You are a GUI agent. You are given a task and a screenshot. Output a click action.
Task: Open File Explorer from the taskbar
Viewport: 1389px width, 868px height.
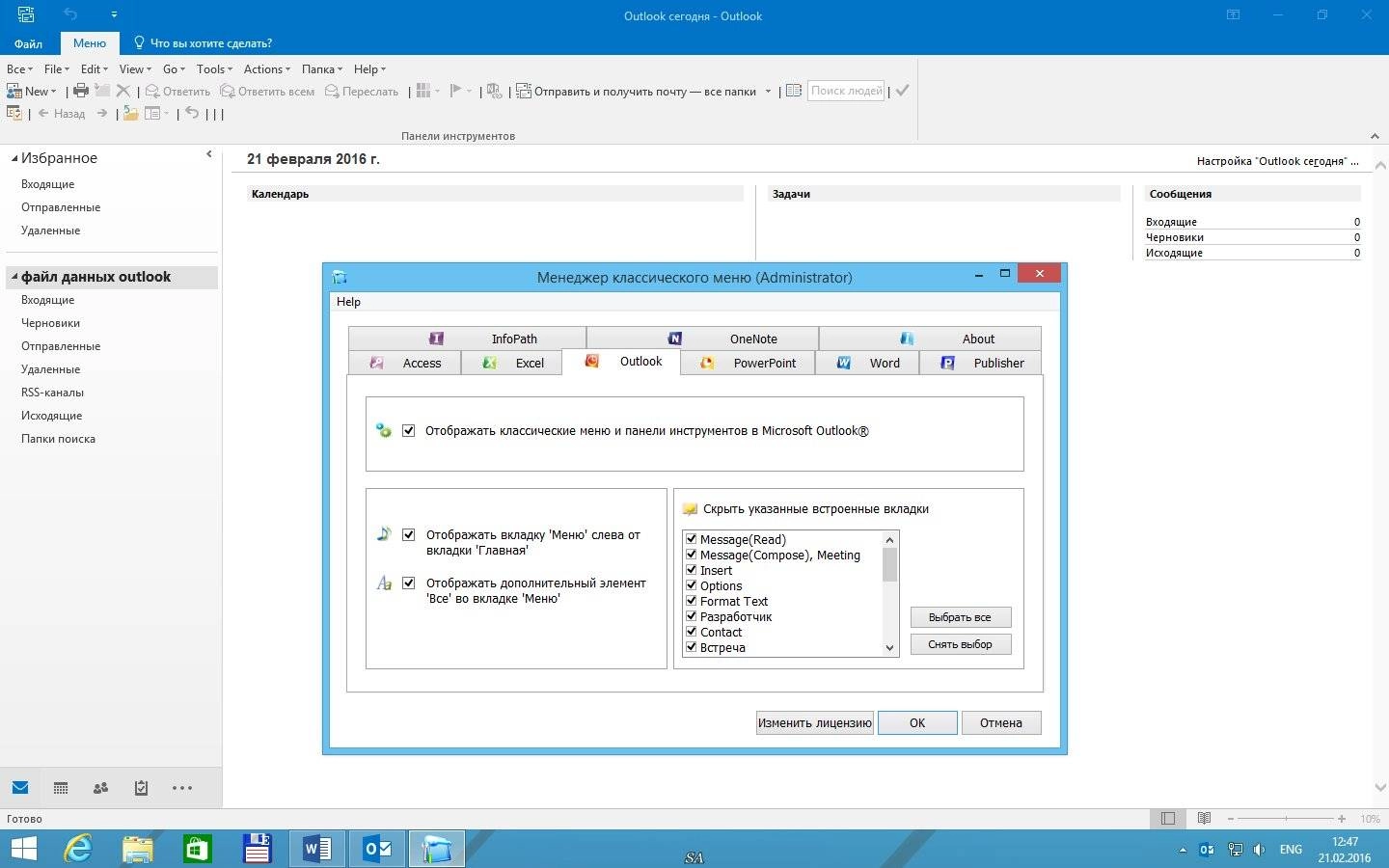pyautogui.click(x=138, y=849)
